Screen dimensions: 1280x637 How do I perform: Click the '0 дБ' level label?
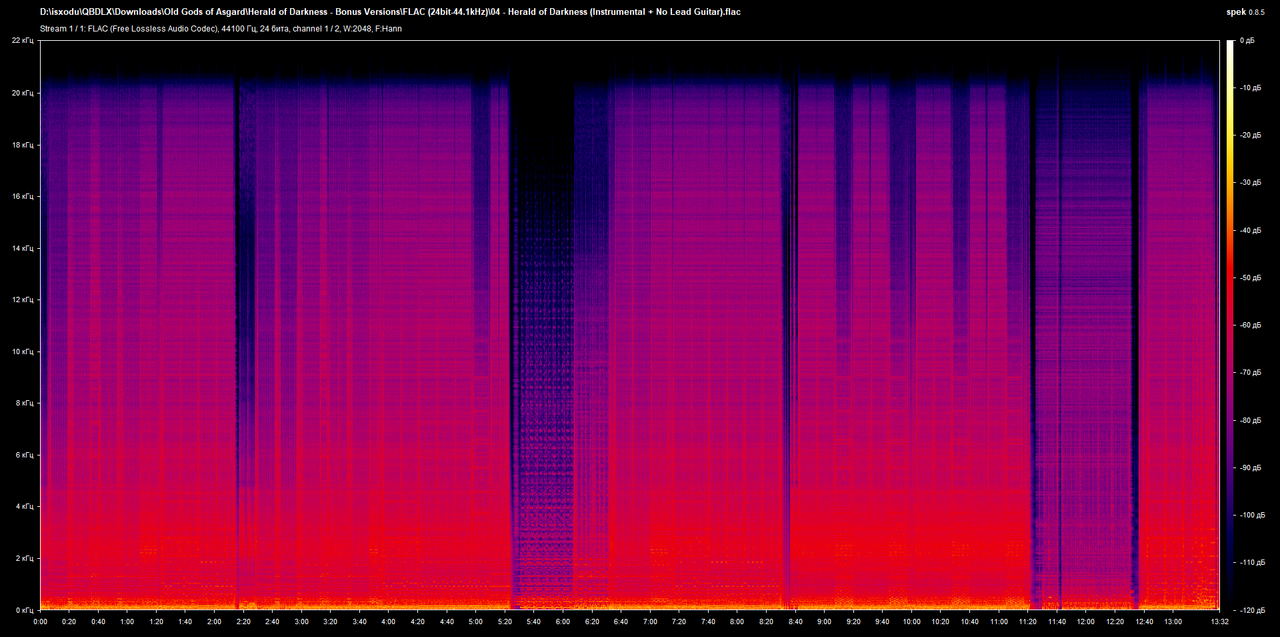[x=1247, y=41]
